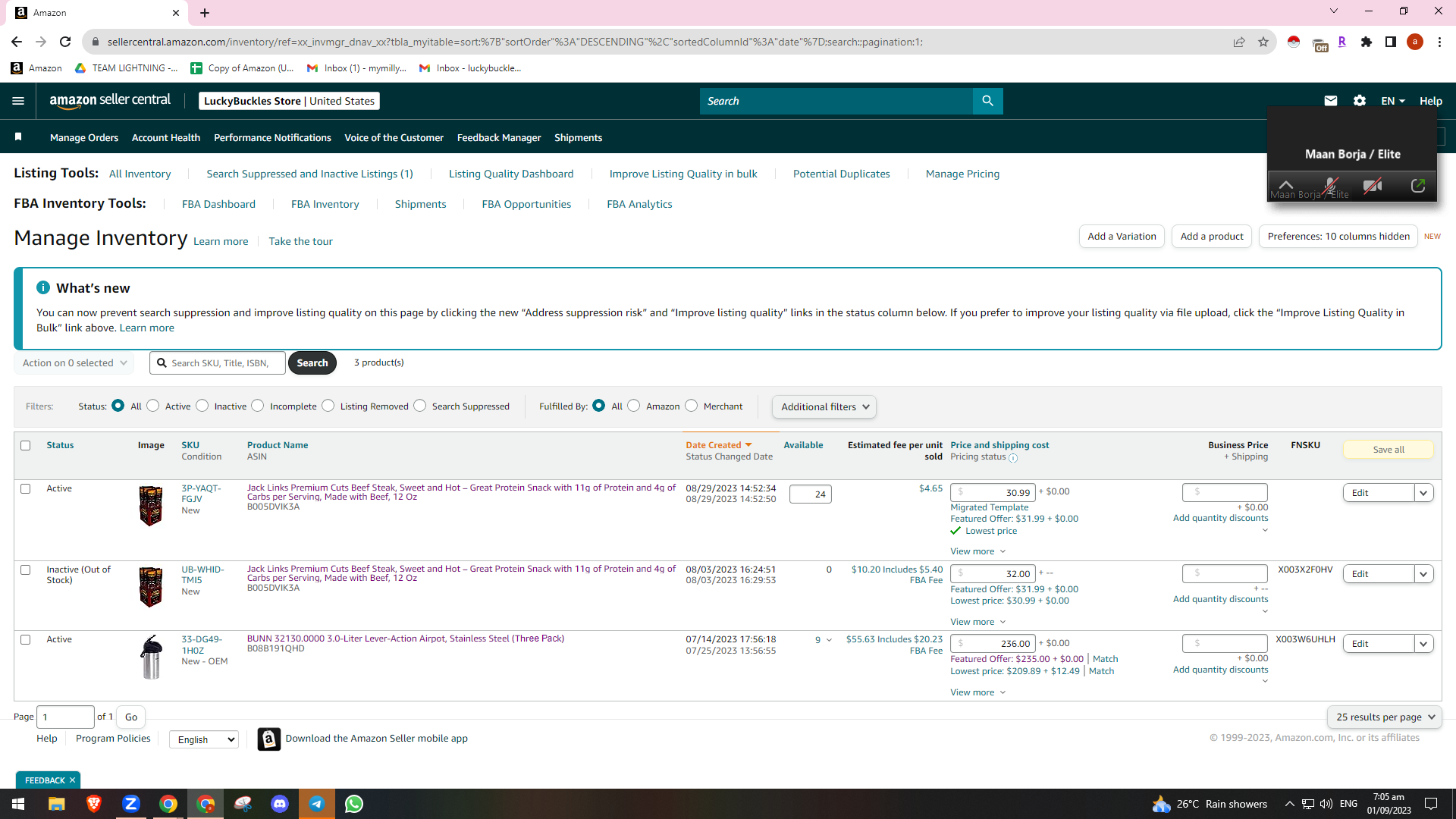Click the Save all button
The height and width of the screenshot is (819, 1456).
(x=1389, y=450)
